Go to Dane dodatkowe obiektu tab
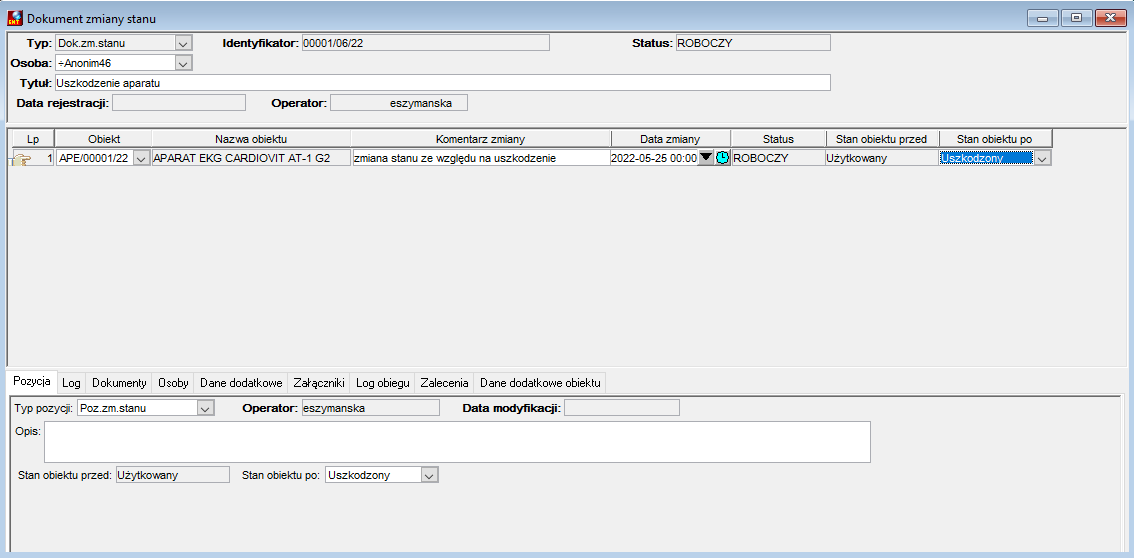The image size is (1136, 559). tap(540, 382)
